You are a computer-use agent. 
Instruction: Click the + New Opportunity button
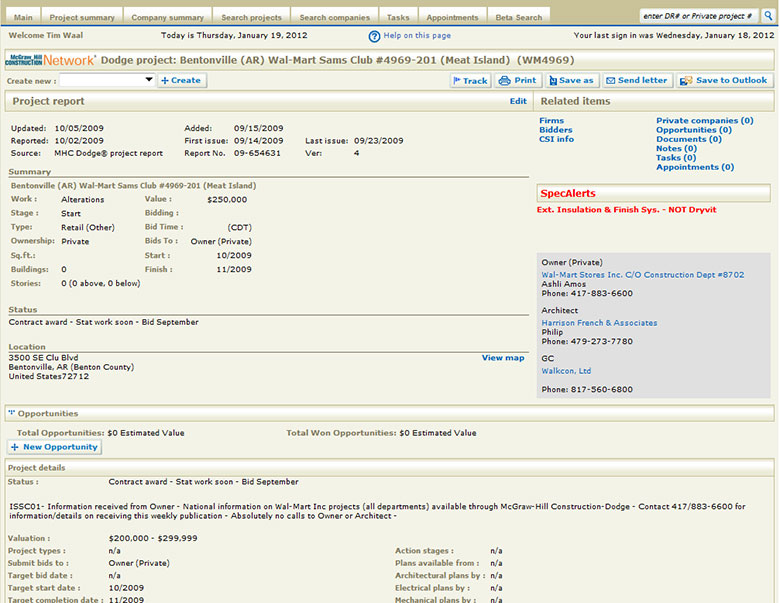(55, 447)
